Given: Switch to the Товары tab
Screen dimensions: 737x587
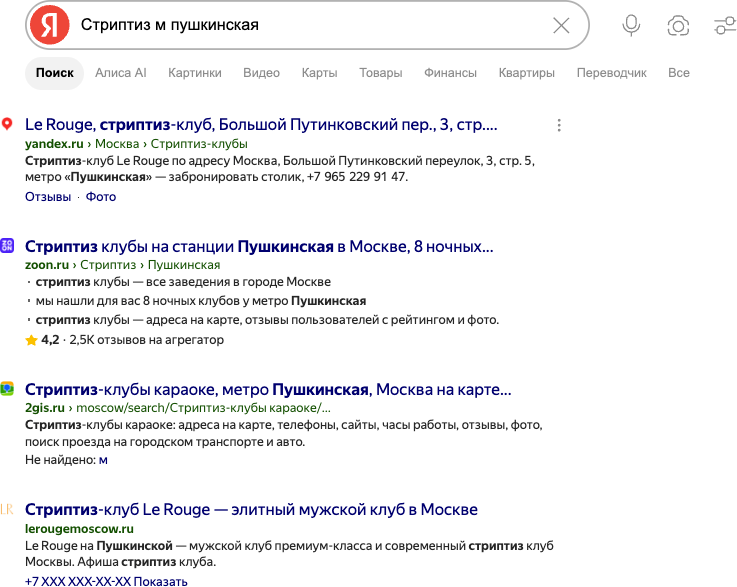Looking at the screenshot, I should [381, 73].
